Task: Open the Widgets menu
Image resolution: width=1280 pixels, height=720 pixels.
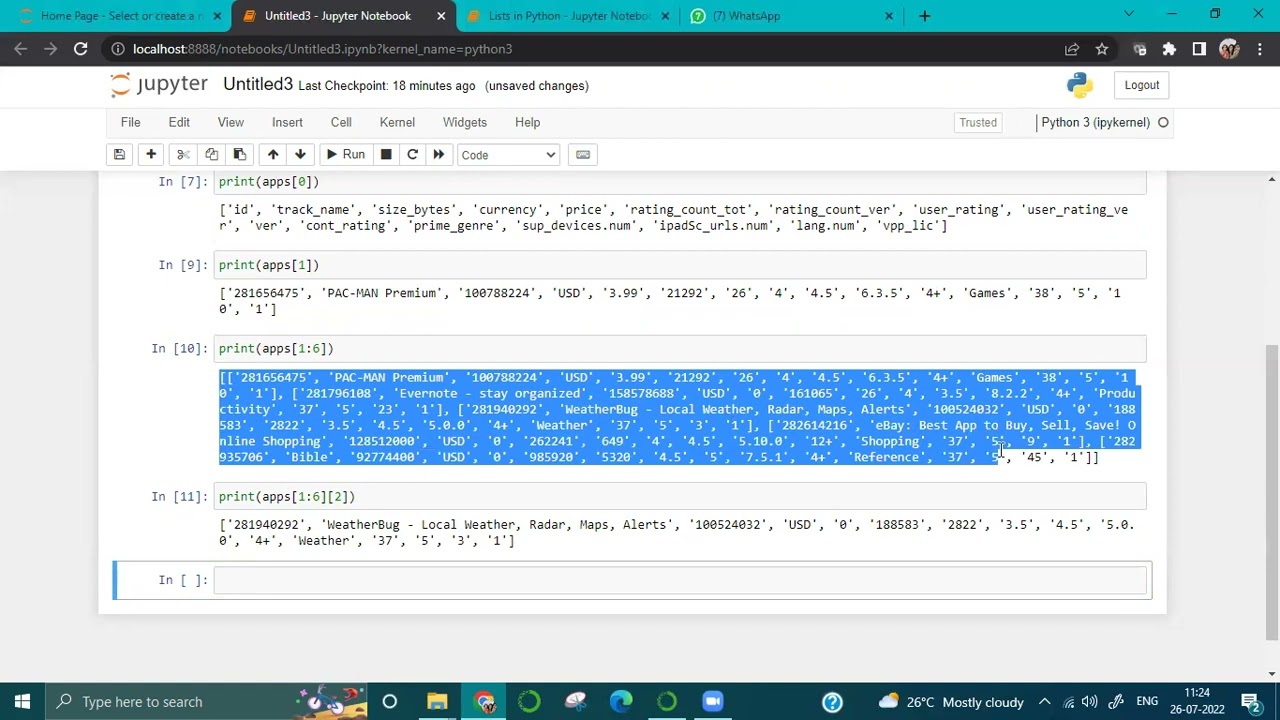Action: [x=465, y=122]
